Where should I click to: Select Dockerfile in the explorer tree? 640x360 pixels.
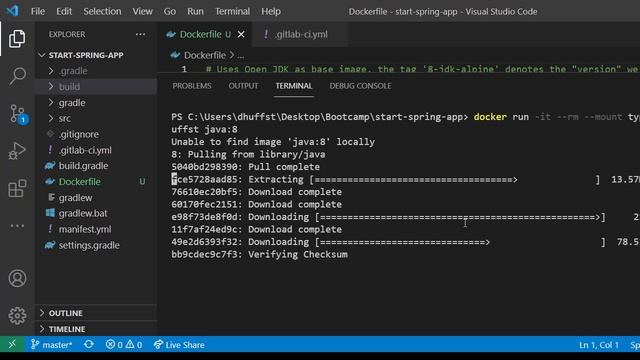tap(96, 182)
